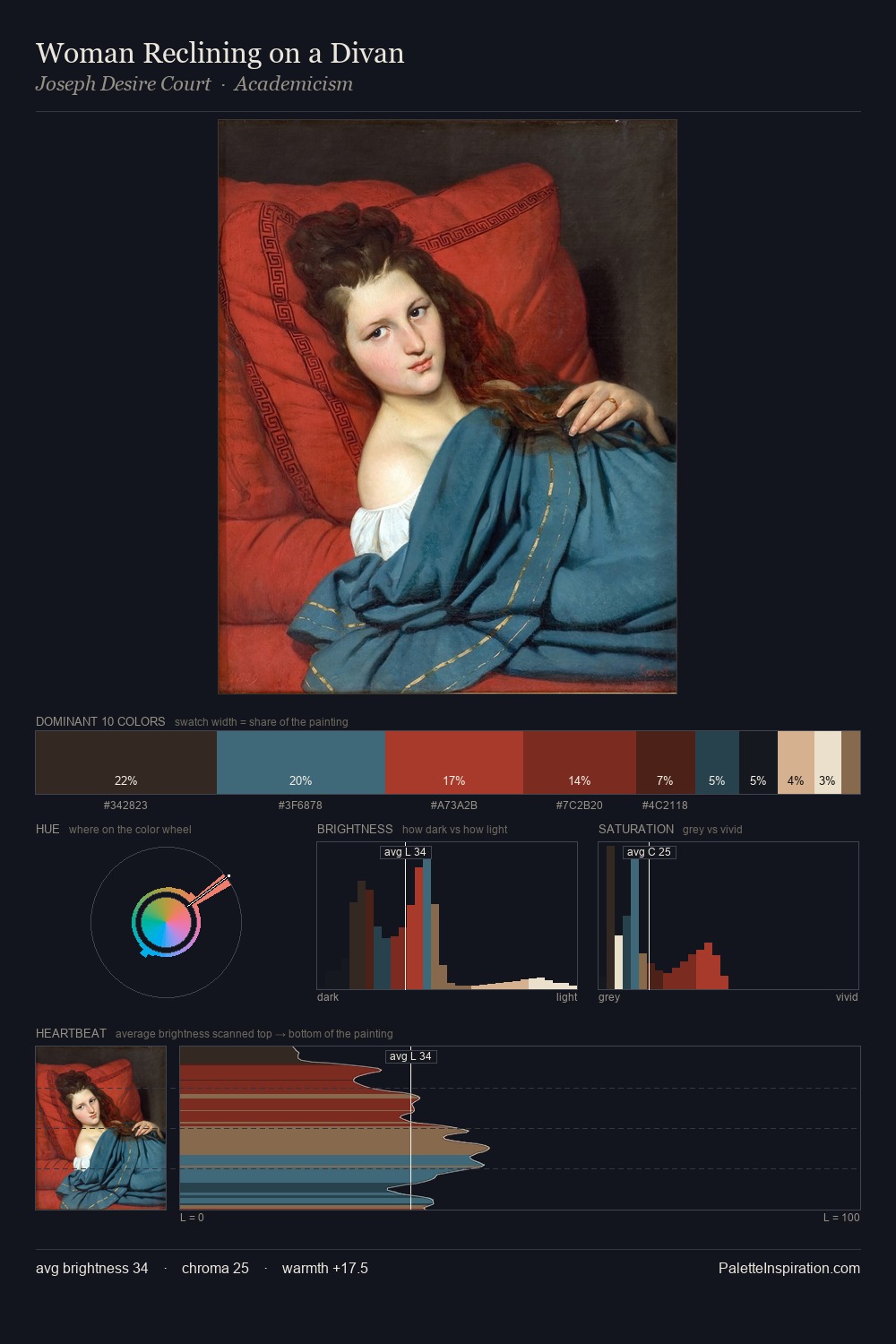Click the 'grey' axis label under saturation

click(609, 997)
